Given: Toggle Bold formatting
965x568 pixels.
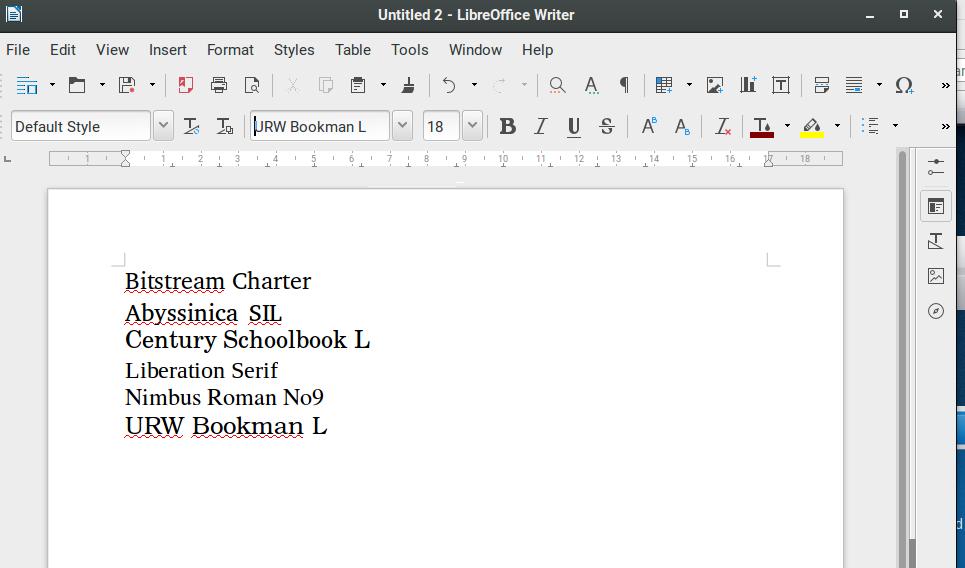Looking at the screenshot, I should tap(507, 126).
